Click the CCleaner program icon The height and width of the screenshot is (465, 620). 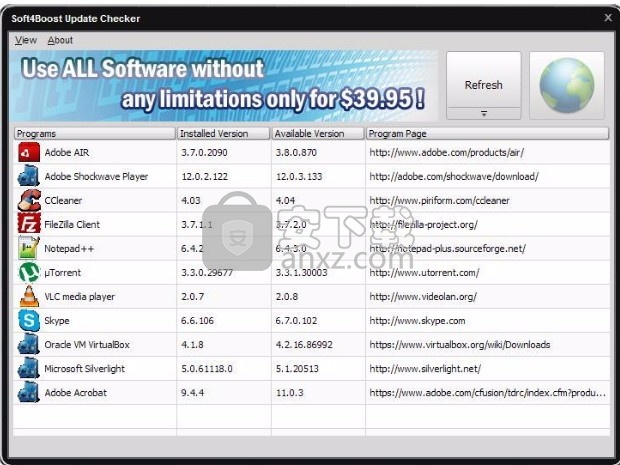click(29, 200)
